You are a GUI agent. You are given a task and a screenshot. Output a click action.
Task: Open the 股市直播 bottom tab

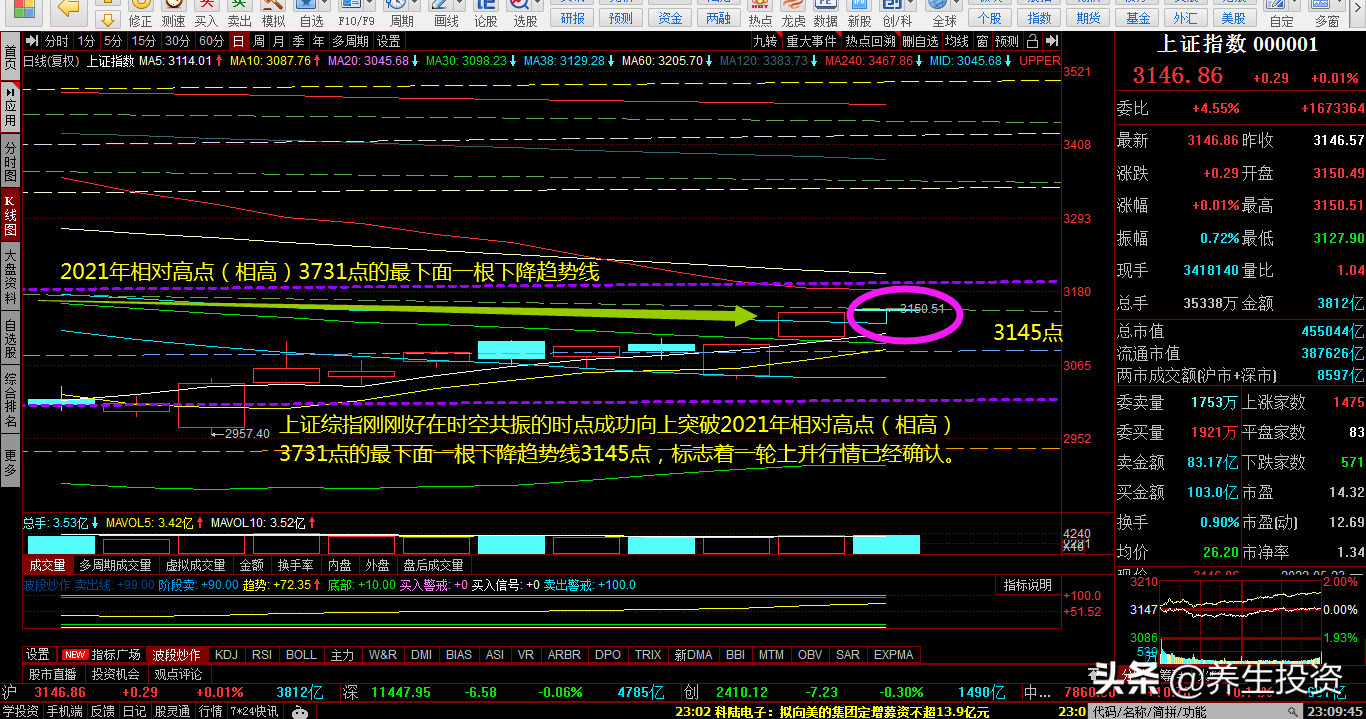pos(53,674)
